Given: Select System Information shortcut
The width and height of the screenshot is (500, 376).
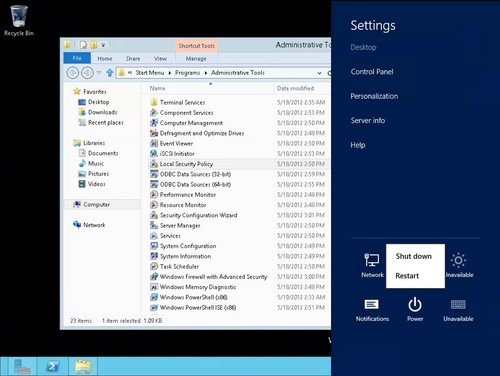Looking at the screenshot, I should click(x=180, y=256).
